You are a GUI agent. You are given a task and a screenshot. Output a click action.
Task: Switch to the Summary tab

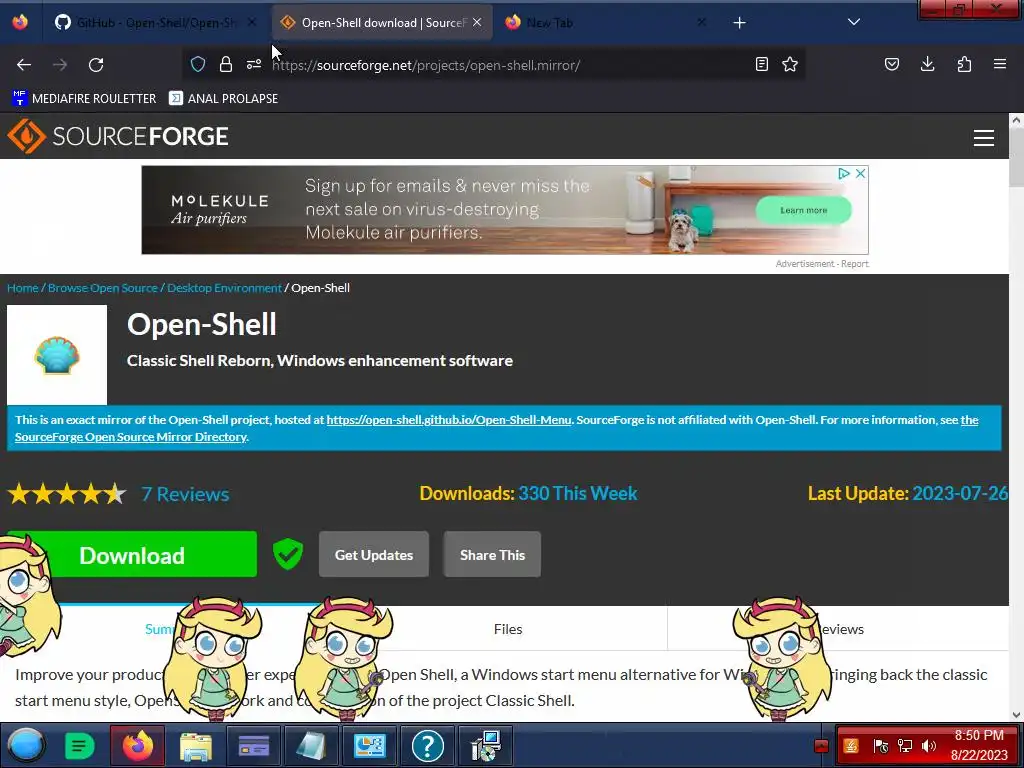[161, 629]
